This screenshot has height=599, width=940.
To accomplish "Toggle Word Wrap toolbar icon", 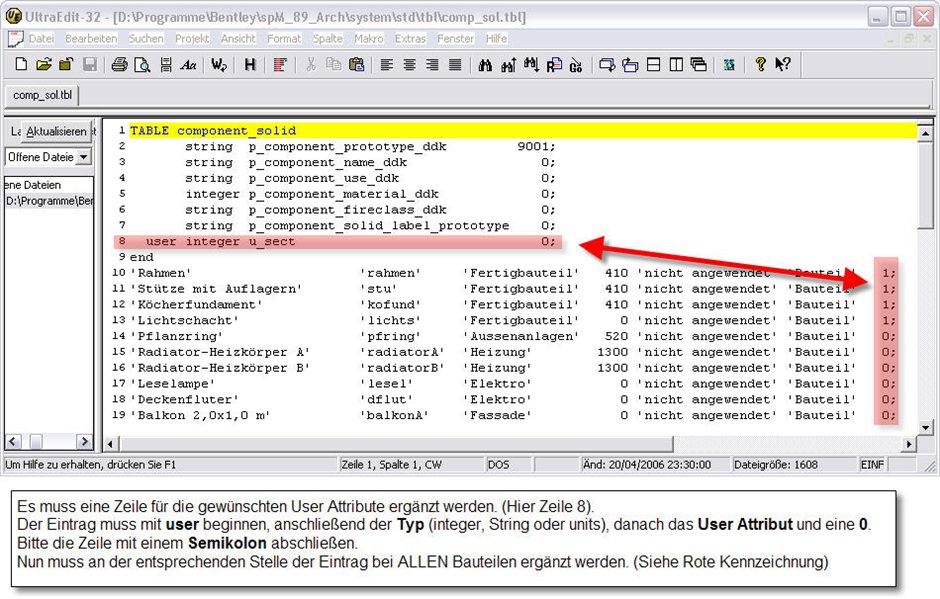I will [219, 64].
